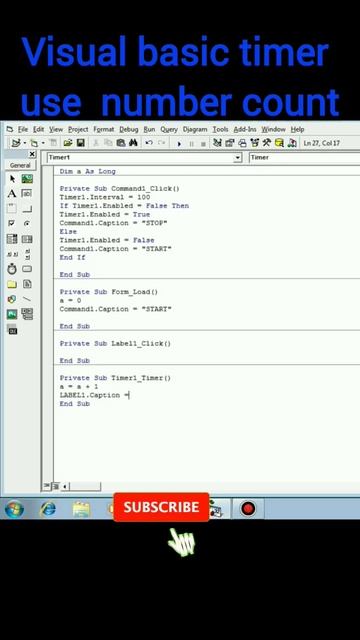Select the Pointer tool in toolbox

tap(12, 179)
